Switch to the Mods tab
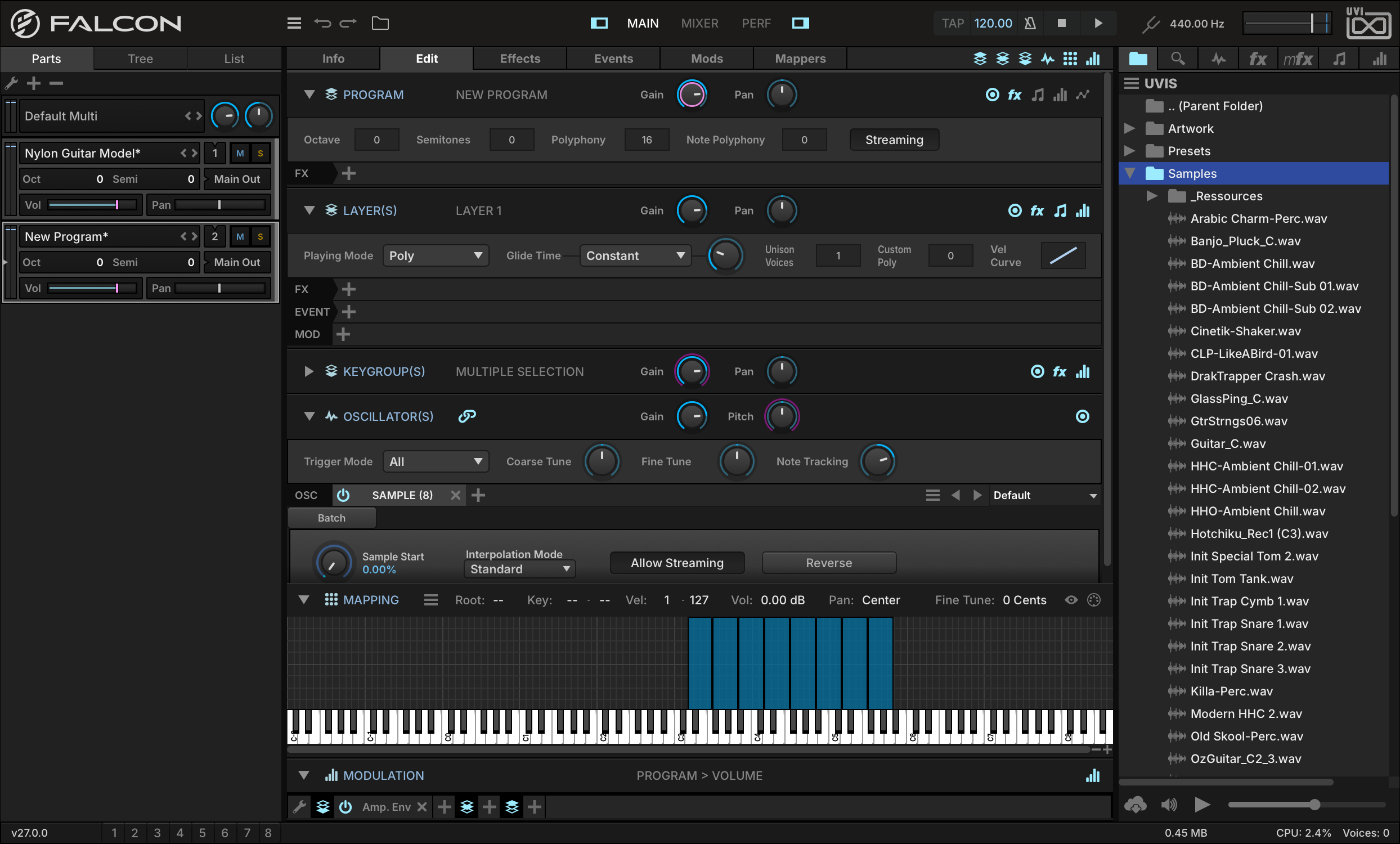 [x=707, y=59]
